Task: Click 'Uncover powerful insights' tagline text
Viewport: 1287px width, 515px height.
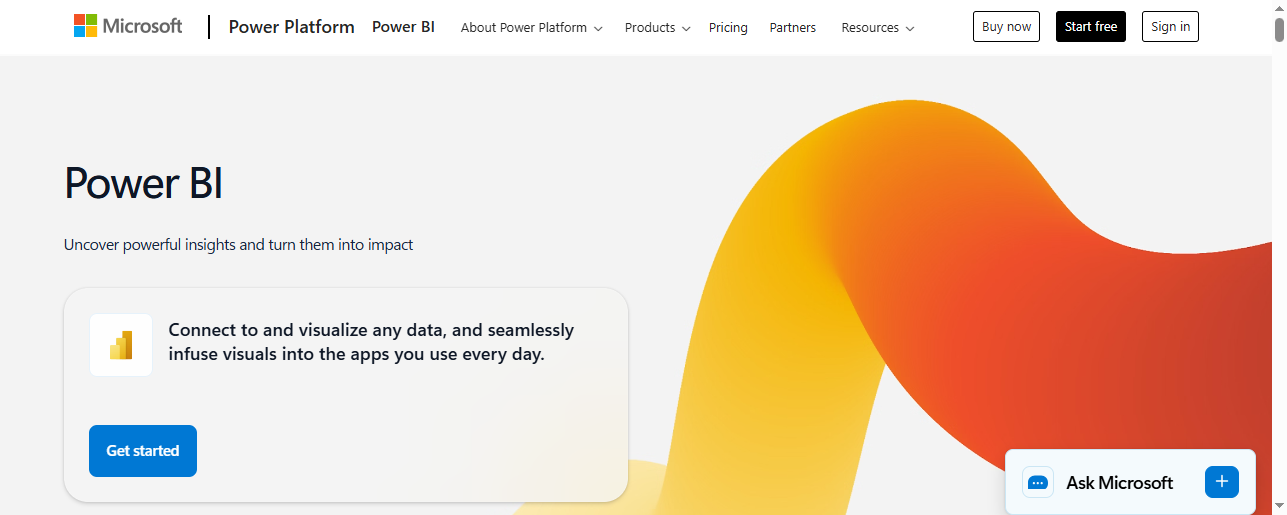Action: [x=238, y=244]
